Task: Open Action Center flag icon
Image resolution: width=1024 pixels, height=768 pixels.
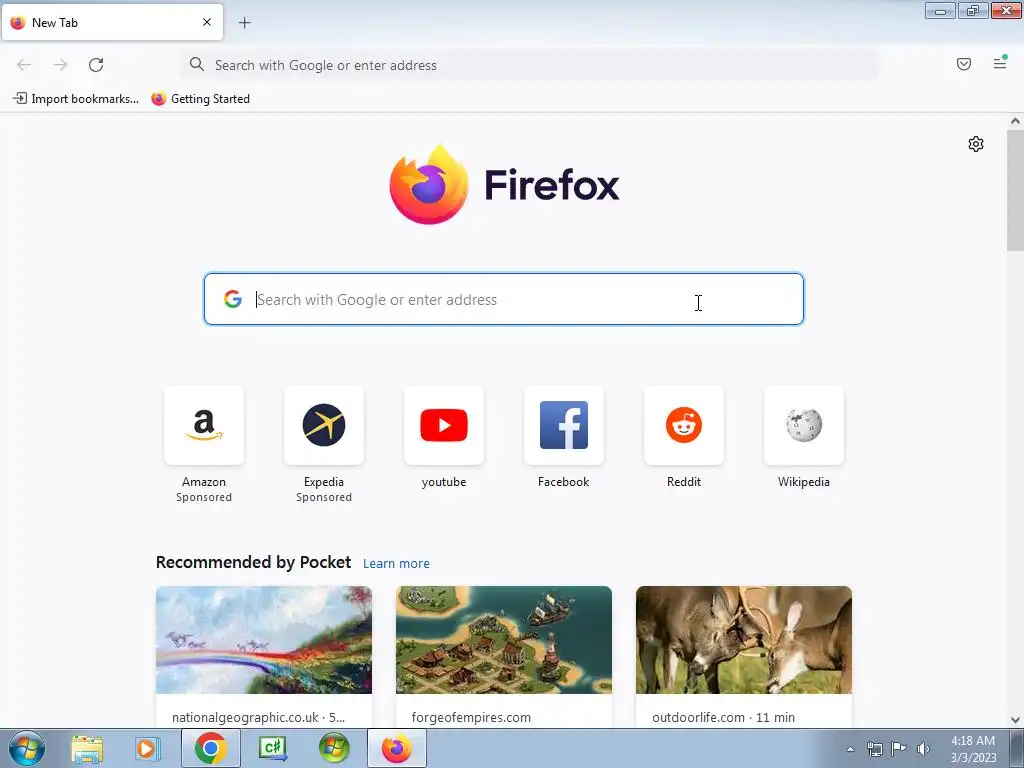Action: pyautogui.click(x=899, y=749)
